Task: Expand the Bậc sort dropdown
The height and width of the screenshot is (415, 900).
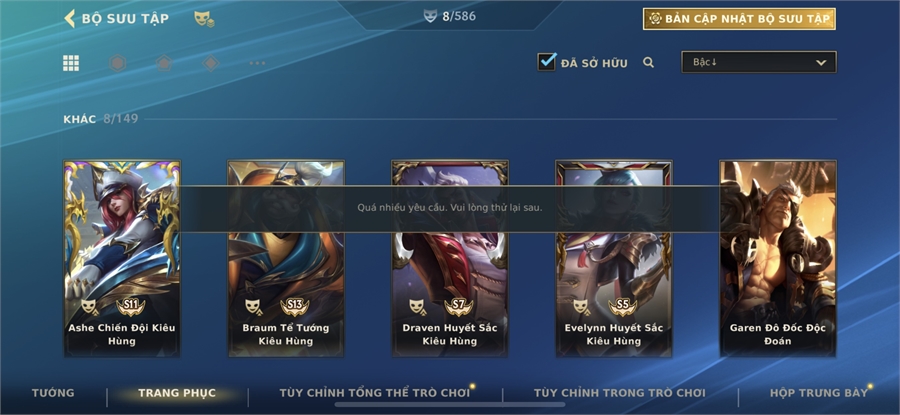Action: pos(759,62)
